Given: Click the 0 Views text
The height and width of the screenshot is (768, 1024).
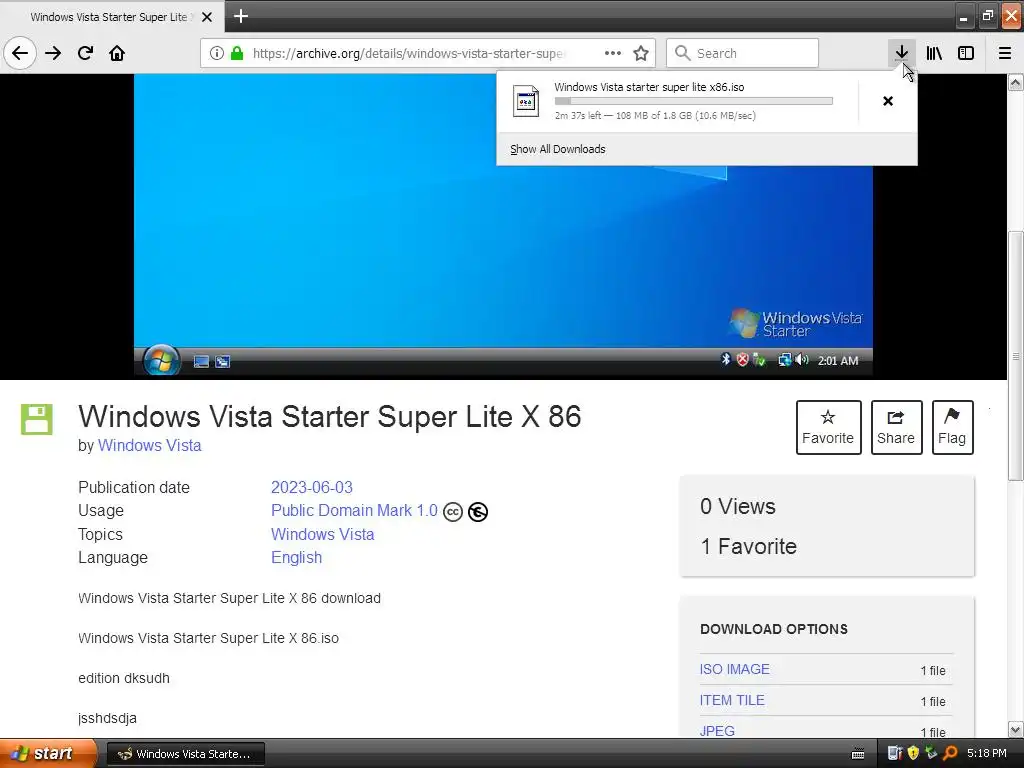Looking at the screenshot, I should point(738,507).
